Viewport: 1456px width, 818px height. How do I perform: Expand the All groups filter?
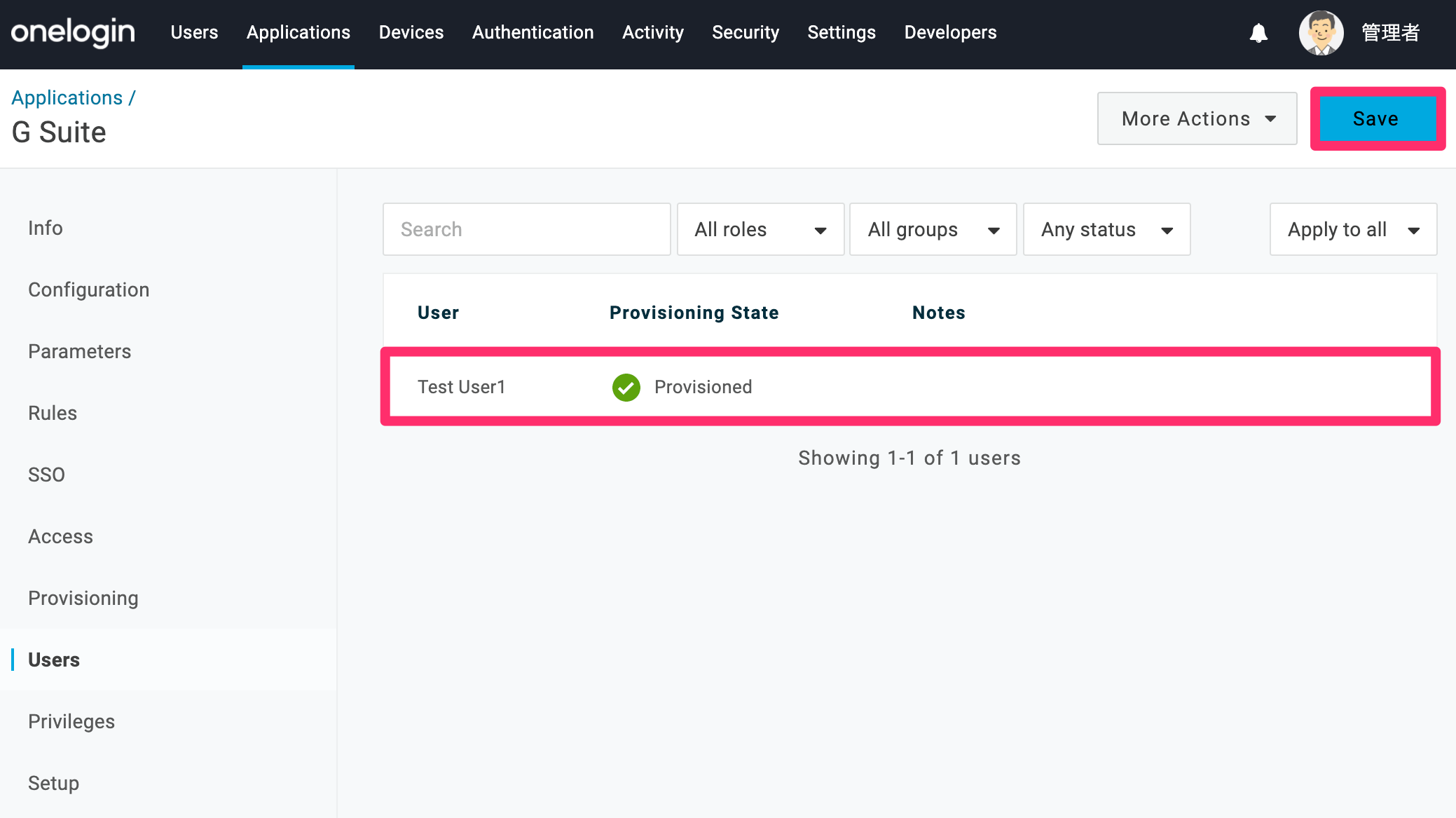click(933, 229)
